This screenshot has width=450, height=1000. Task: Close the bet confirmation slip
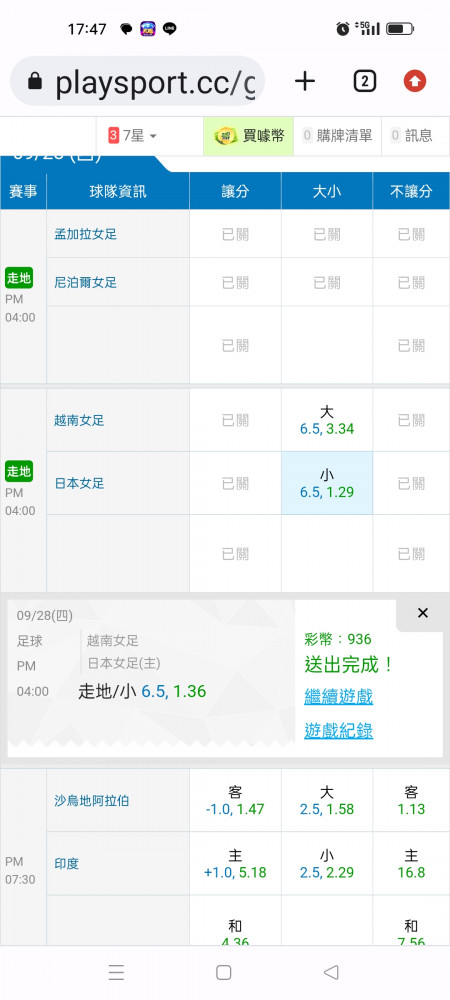(423, 613)
